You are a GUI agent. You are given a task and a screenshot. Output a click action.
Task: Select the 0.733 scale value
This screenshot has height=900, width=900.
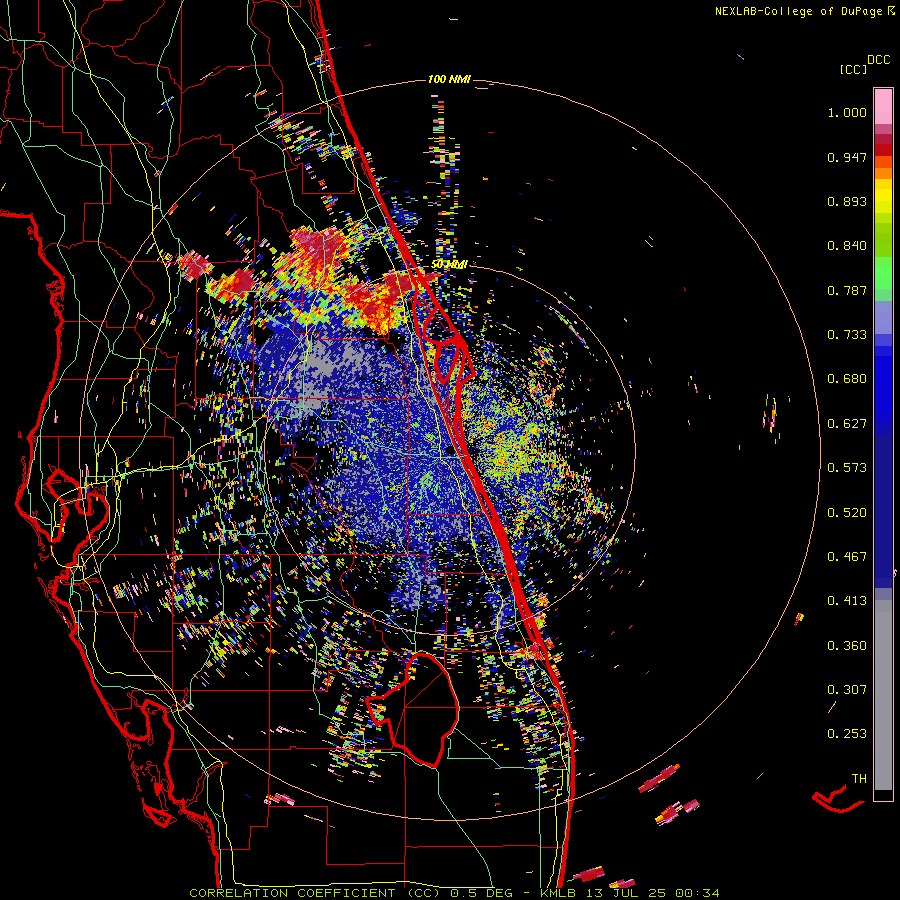847,335
